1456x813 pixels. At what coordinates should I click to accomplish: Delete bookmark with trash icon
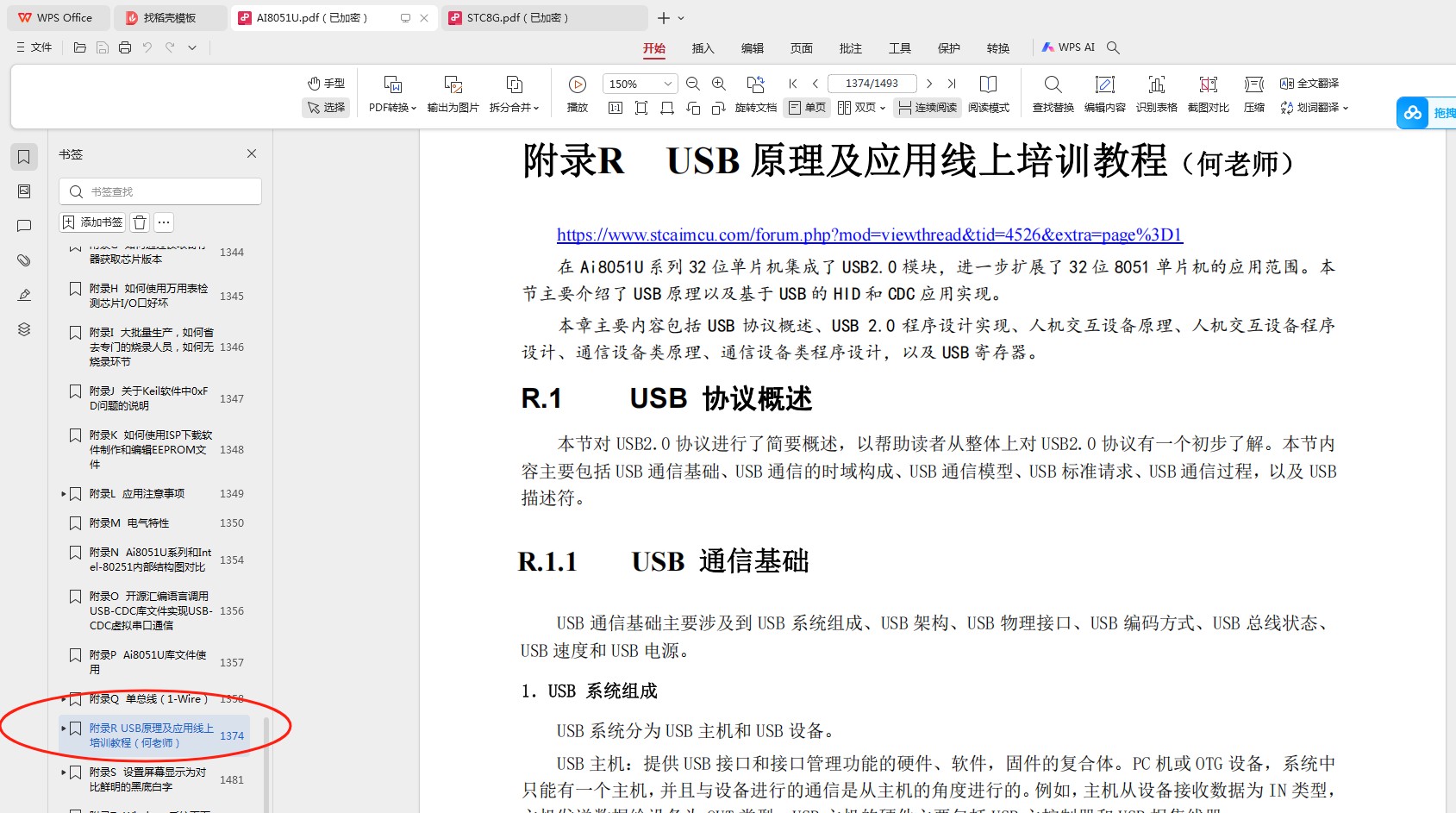point(140,222)
